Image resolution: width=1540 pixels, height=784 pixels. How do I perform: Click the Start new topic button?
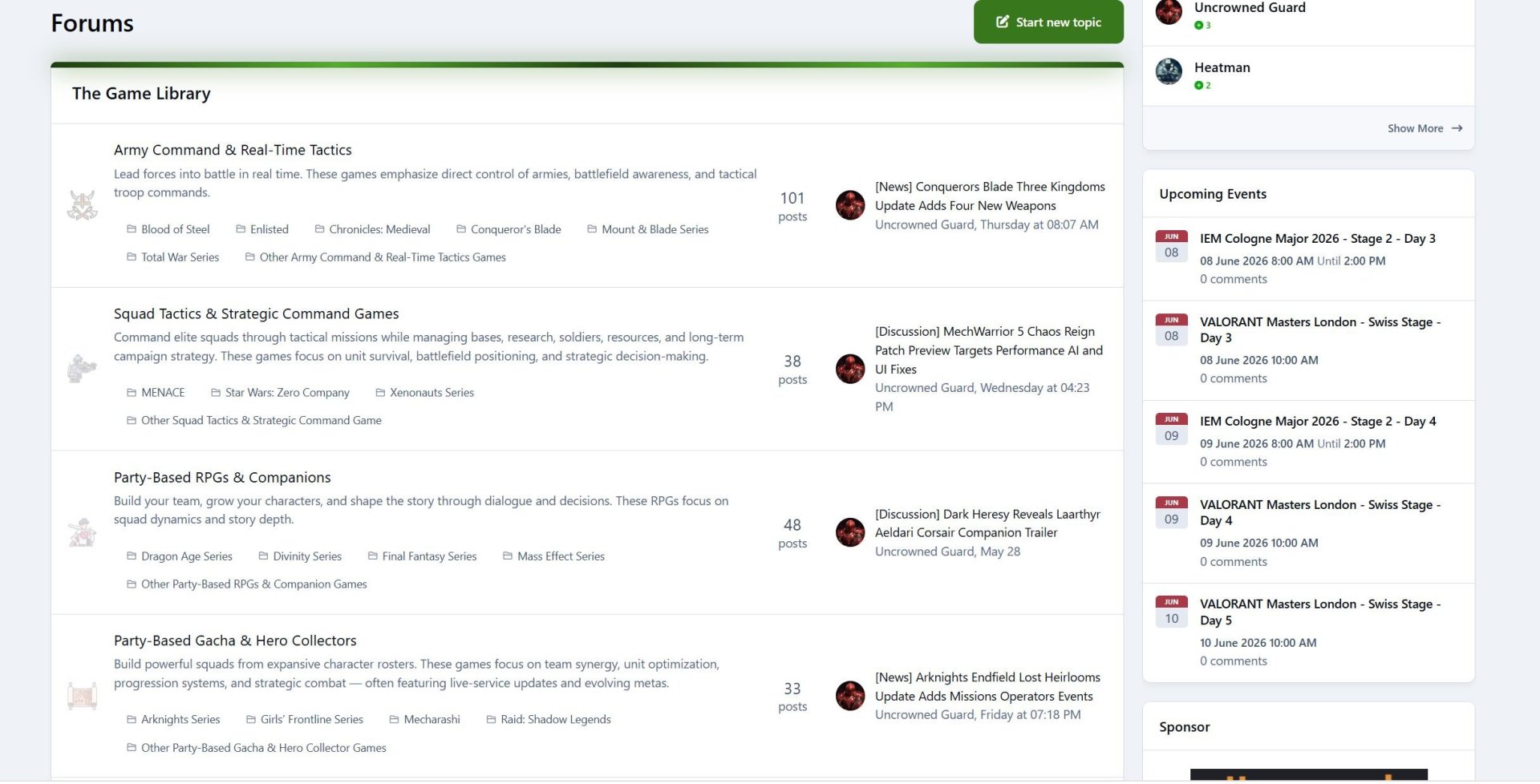pos(1048,22)
